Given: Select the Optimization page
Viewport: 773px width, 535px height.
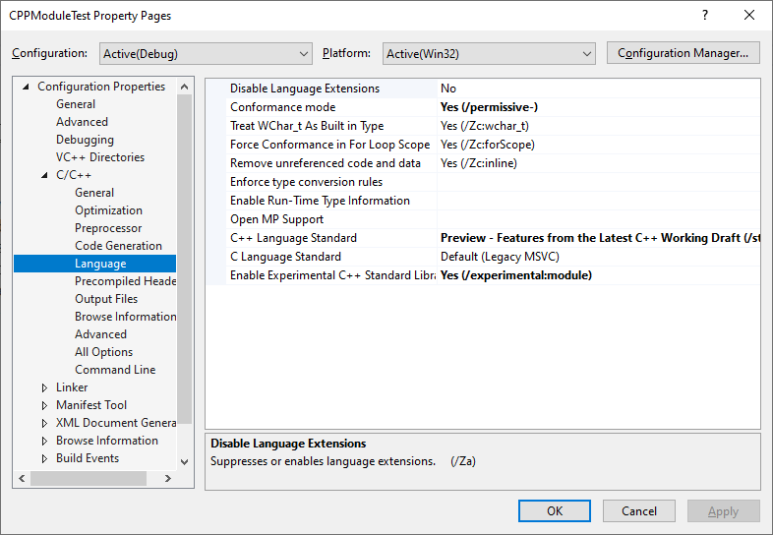Looking at the screenshot, I should tap(108, 211).
